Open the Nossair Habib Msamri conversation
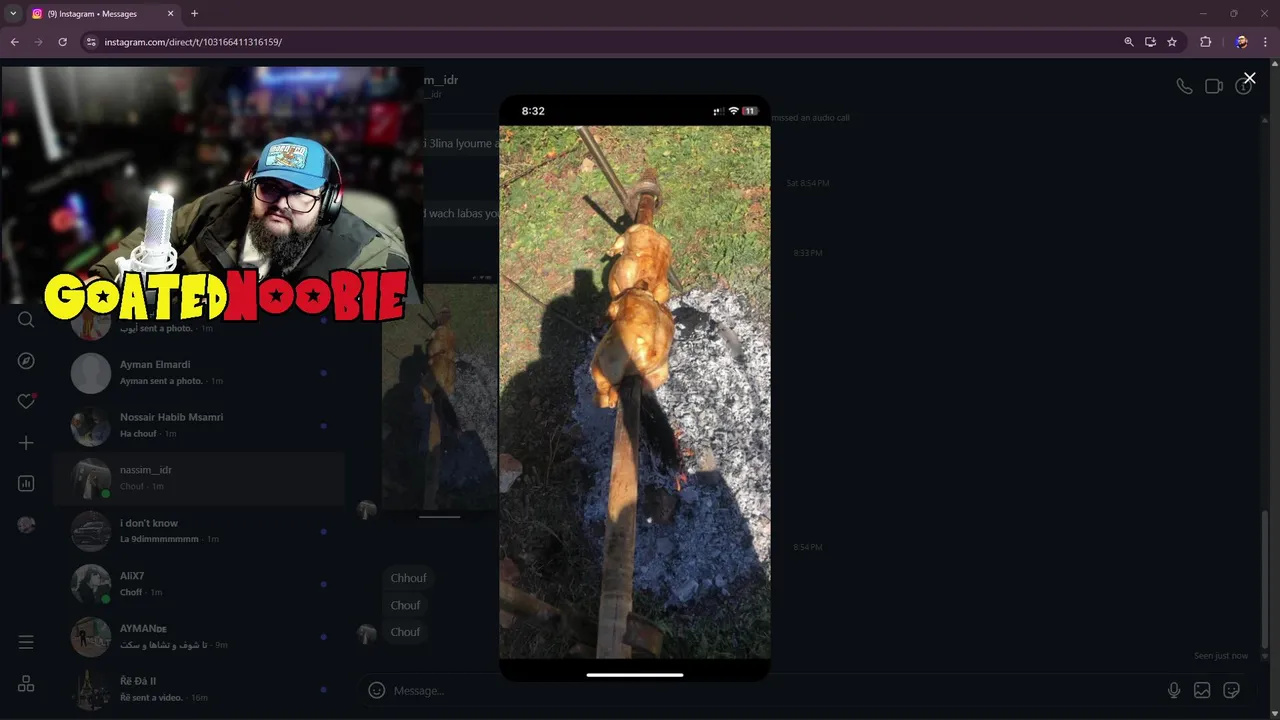This screenshot has height=720, width=1280. click(x=198, y=426)
